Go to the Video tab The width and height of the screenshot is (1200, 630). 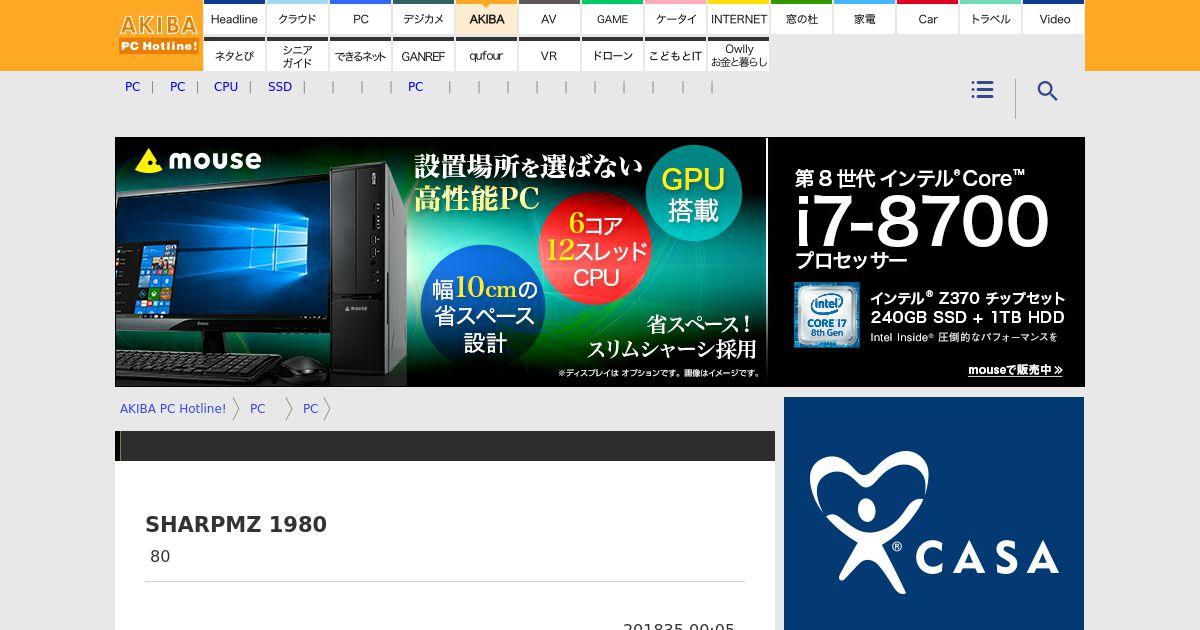pyautogui.click(x=1054, y=19)
